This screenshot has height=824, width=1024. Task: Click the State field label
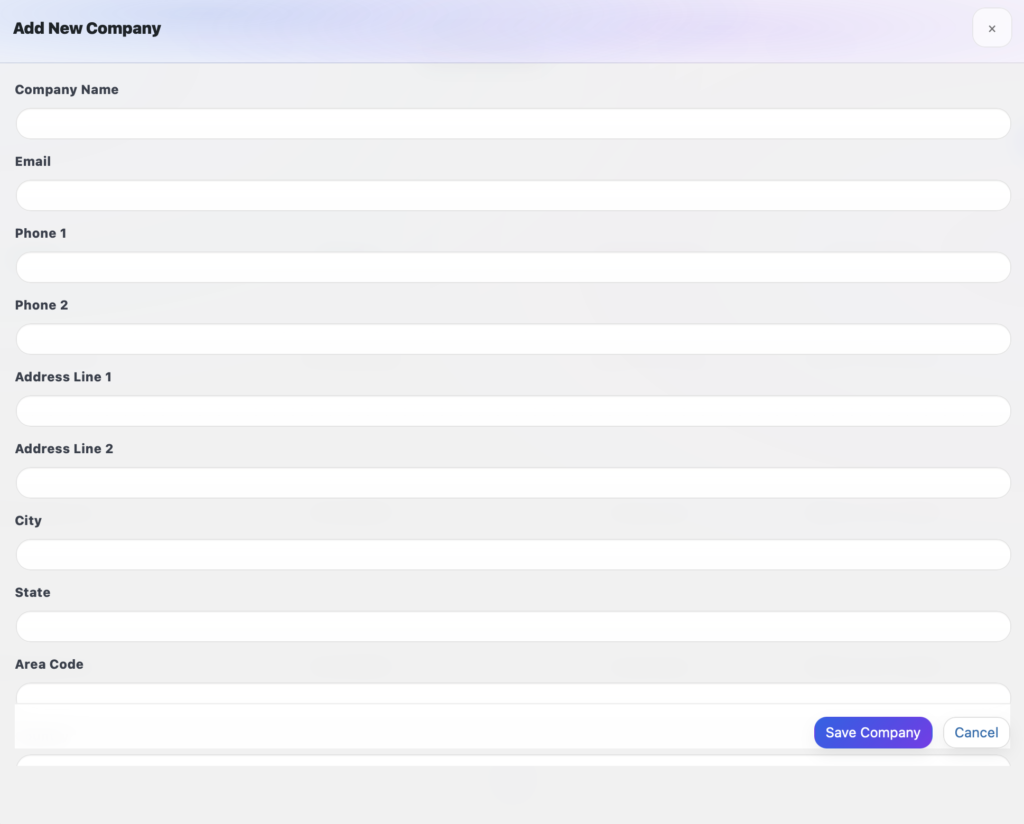(32, 592)
